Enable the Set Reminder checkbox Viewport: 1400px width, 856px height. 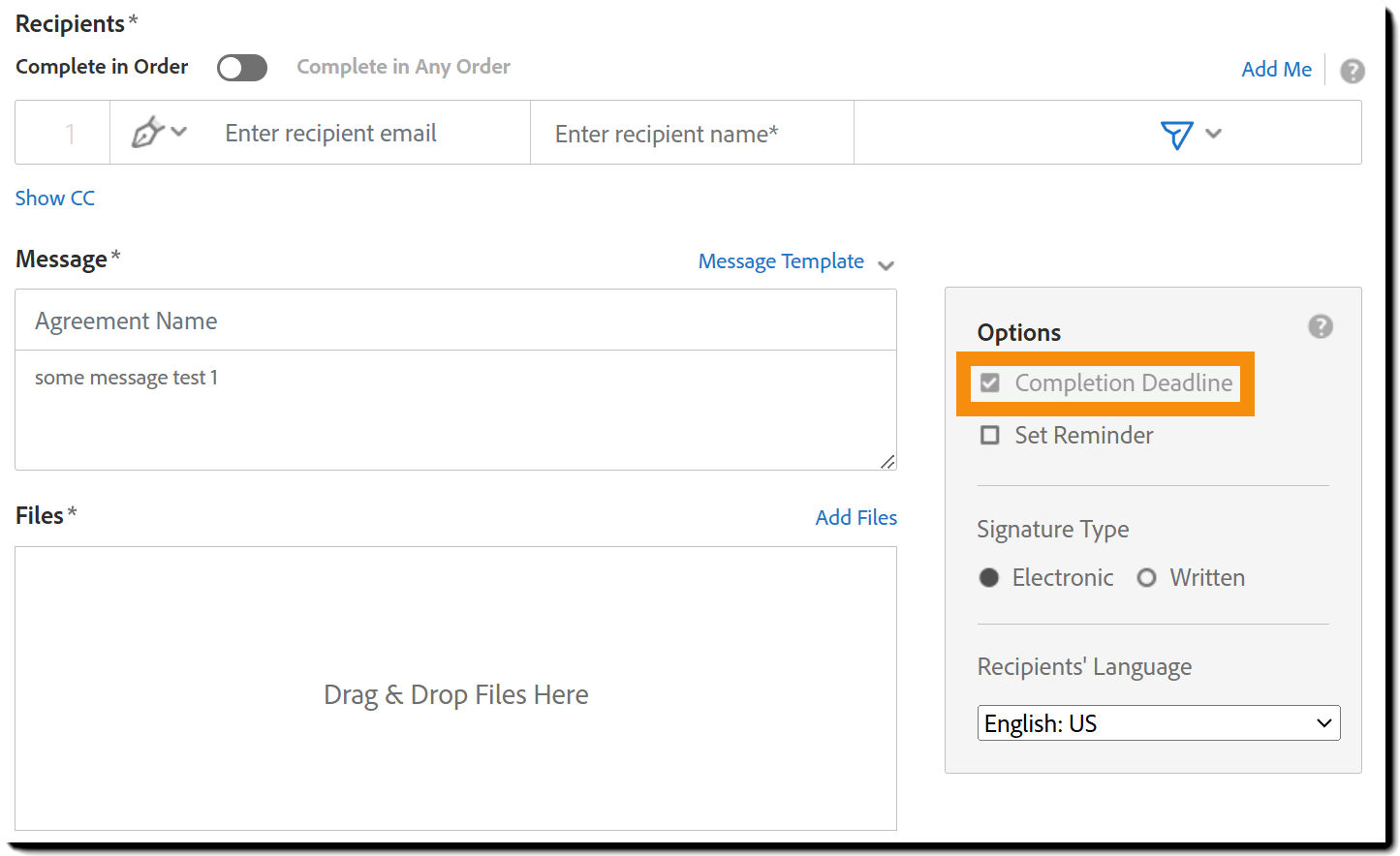tap(989, 435)
